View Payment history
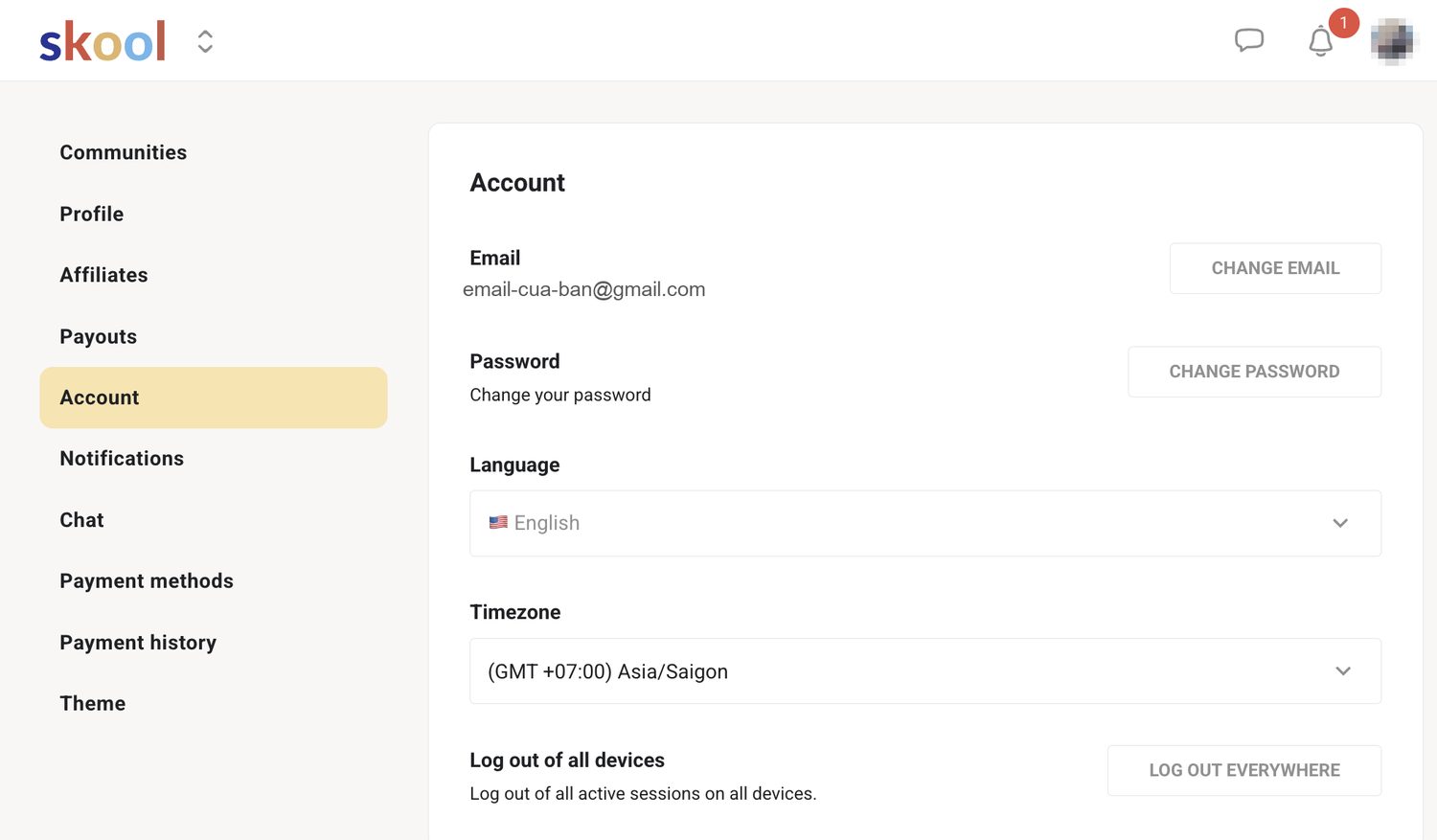 tap(138, 643)
